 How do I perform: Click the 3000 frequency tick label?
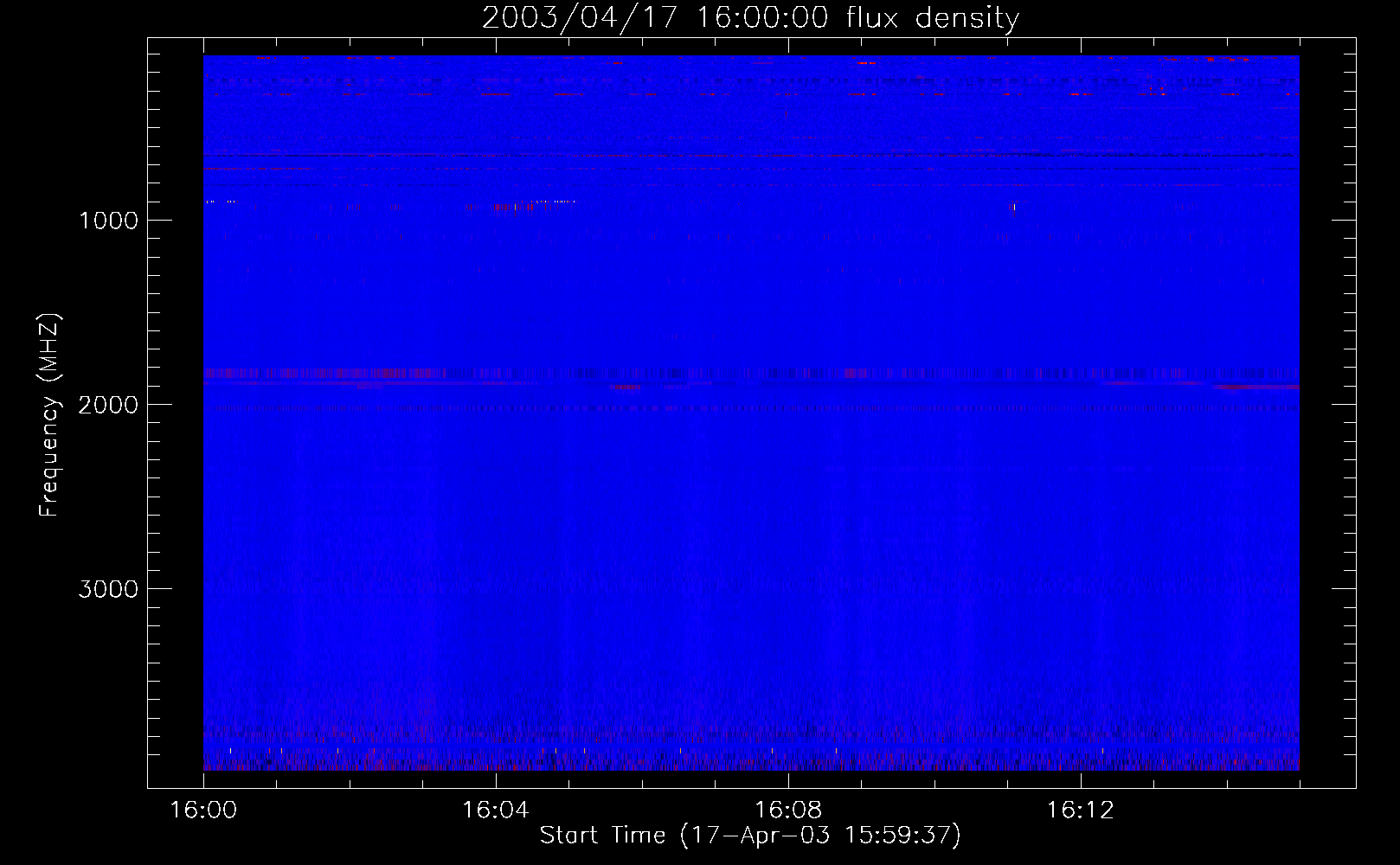click(108, 589)
